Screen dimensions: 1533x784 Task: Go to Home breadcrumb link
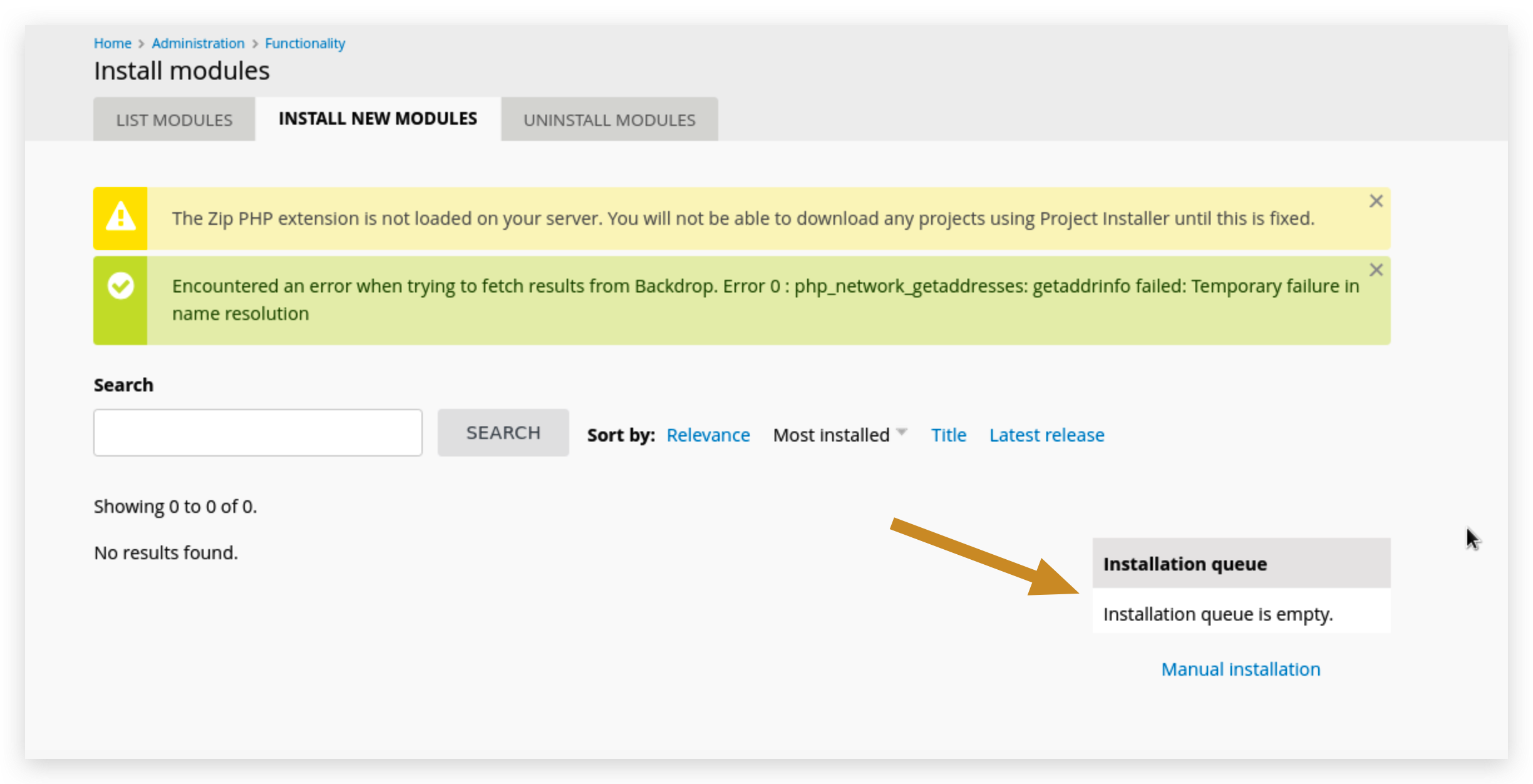[112, 44]
